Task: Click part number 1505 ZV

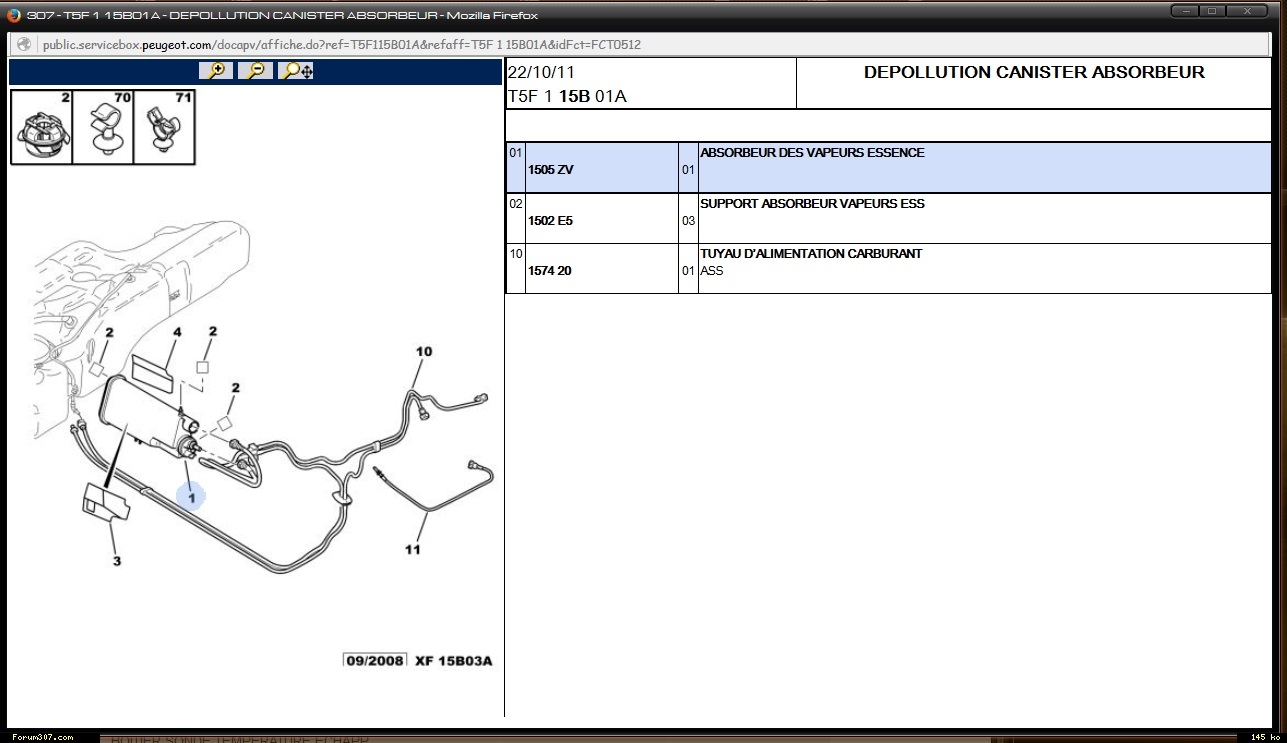Action: tap(550, 170)
